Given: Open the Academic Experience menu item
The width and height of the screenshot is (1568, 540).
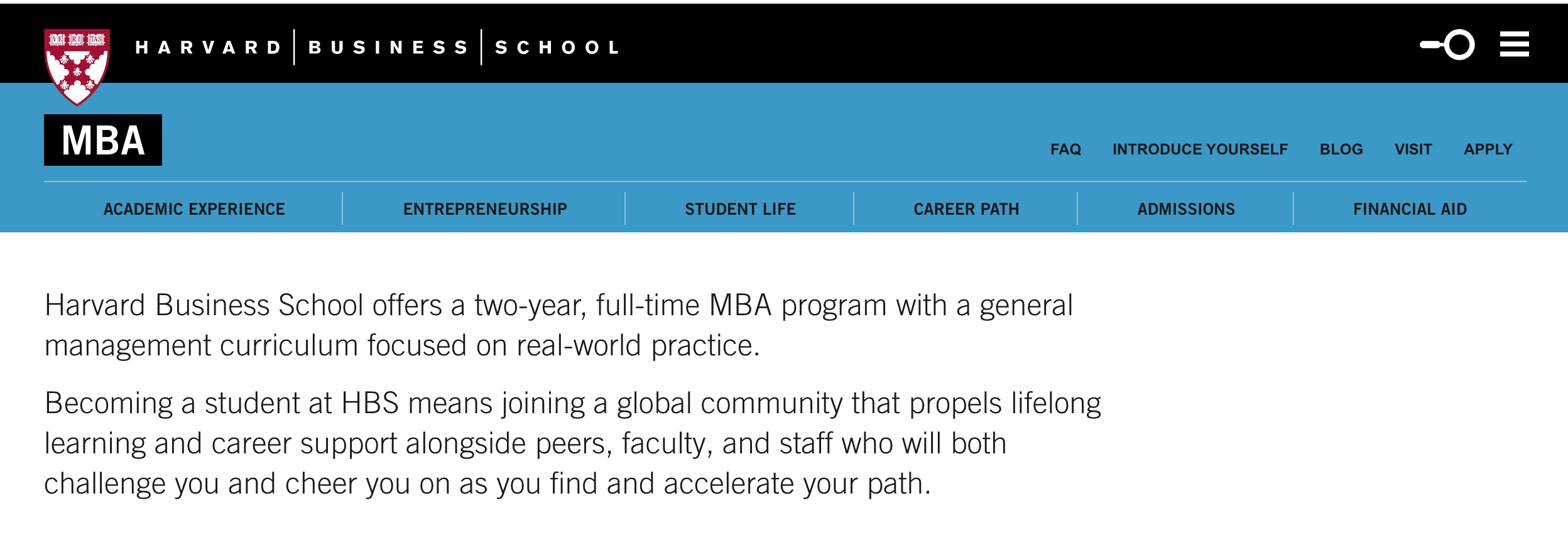Looking at the screenshot, I should click(x=194, y=209).
